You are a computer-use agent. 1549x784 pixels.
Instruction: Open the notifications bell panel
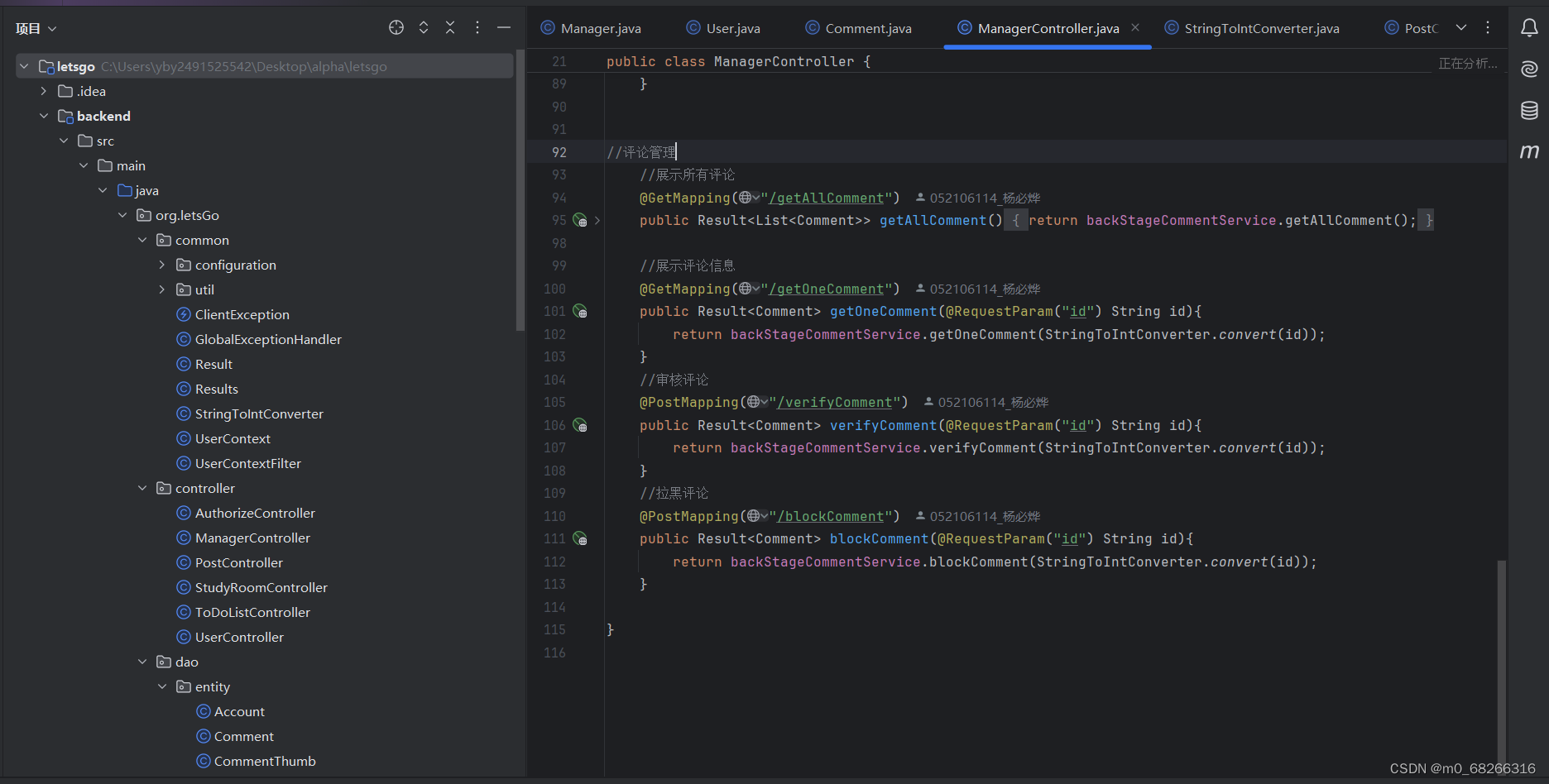1529,28
